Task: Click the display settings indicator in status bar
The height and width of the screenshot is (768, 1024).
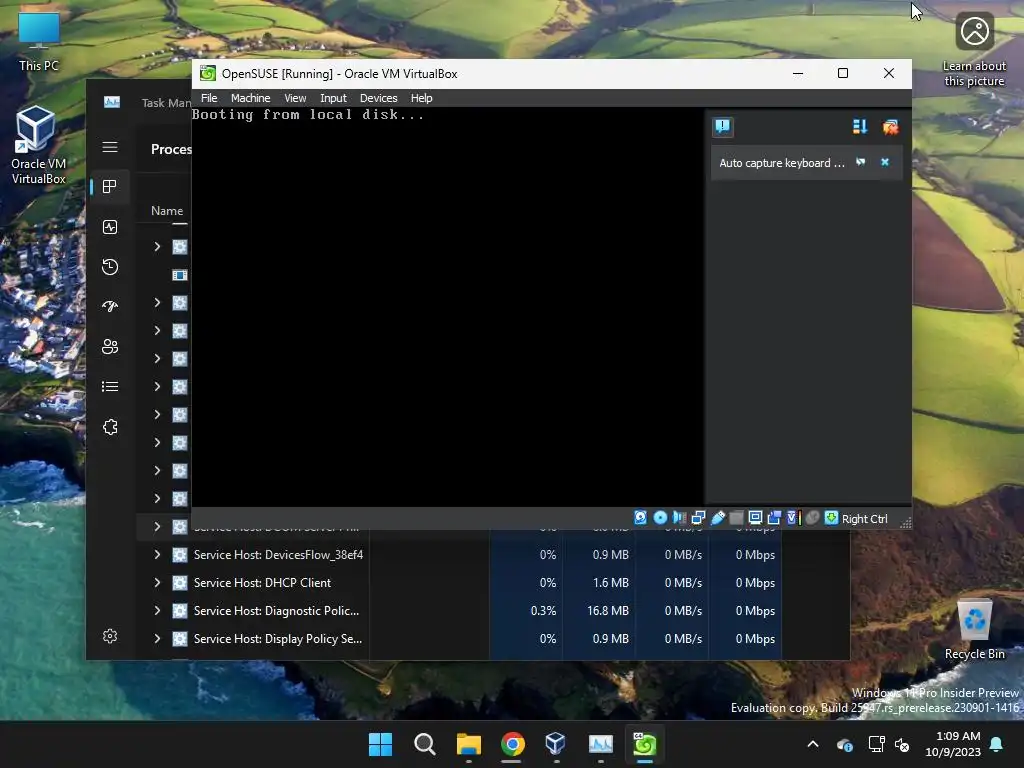Action: coord(755,518)
